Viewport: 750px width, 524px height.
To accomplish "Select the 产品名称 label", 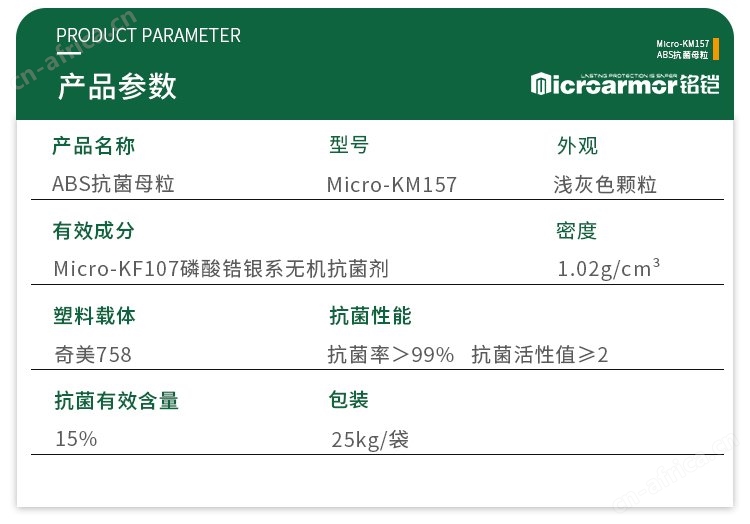I will point(93,146).
